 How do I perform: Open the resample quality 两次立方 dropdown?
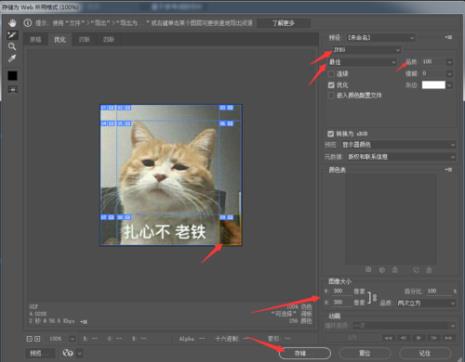click(x=425, y=303)
